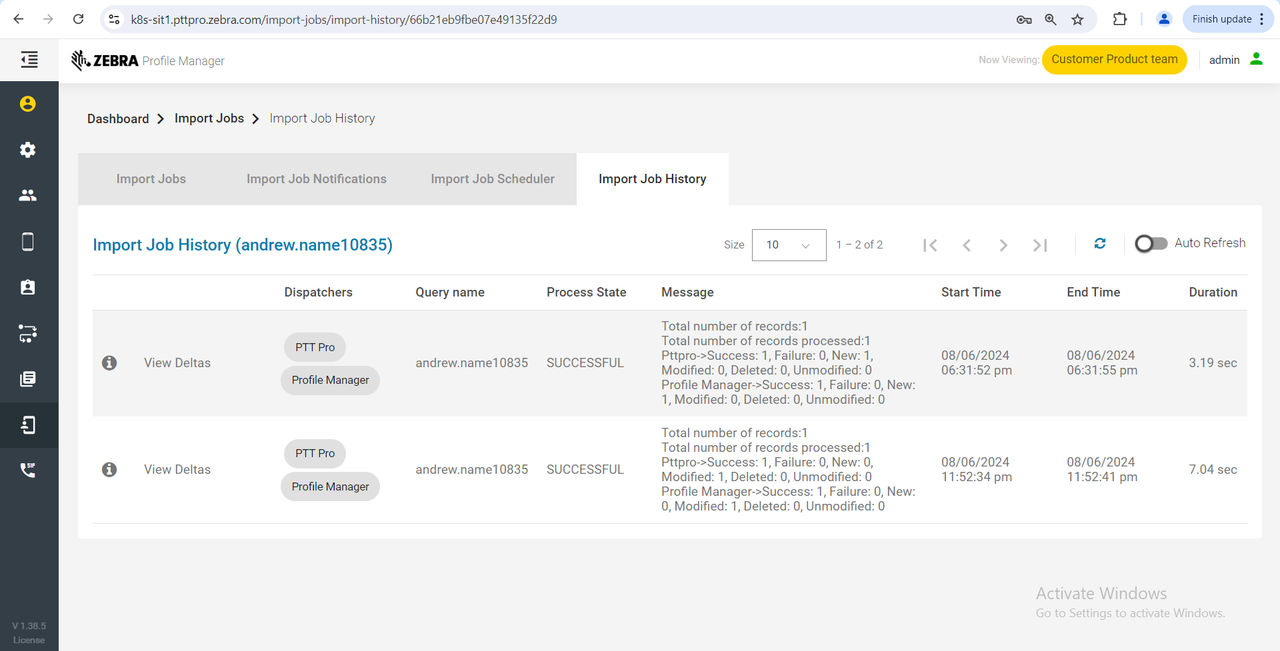Open the users management sidebar icon
Viewport: 1280px width, 651px height.
pos(27,195)
